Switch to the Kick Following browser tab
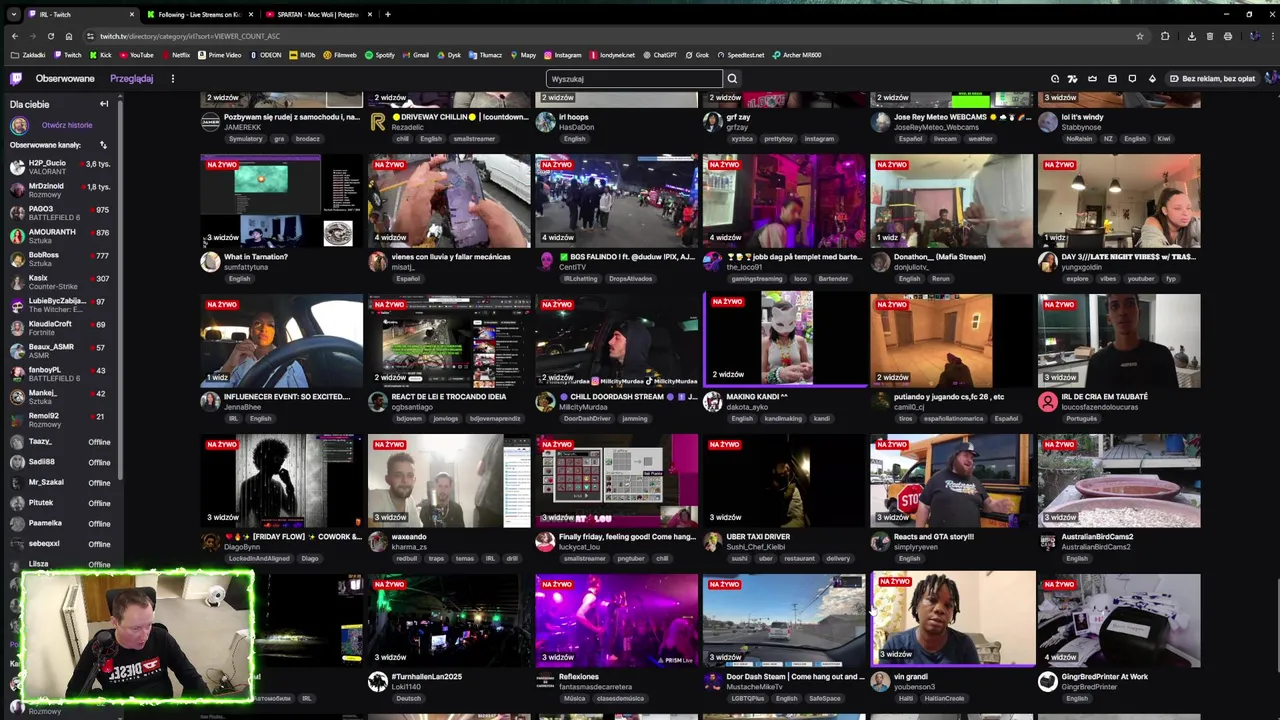Image resolution: width=1280 pixels, height=720 pixels. 199,14
